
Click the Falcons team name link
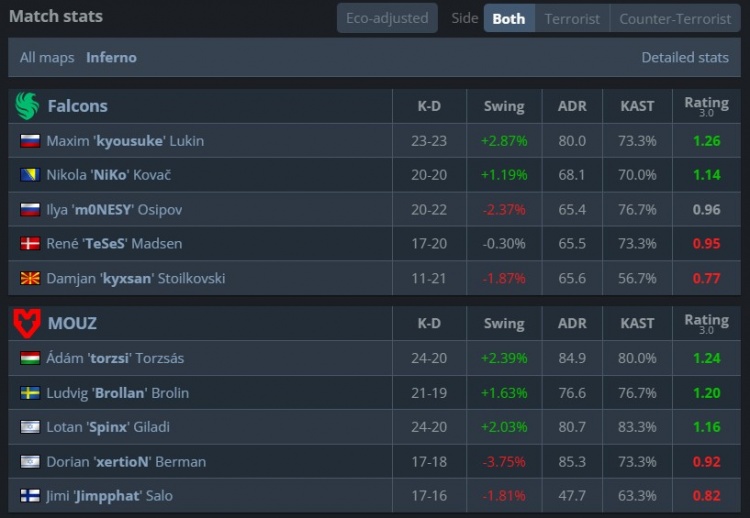coord(77,105)
